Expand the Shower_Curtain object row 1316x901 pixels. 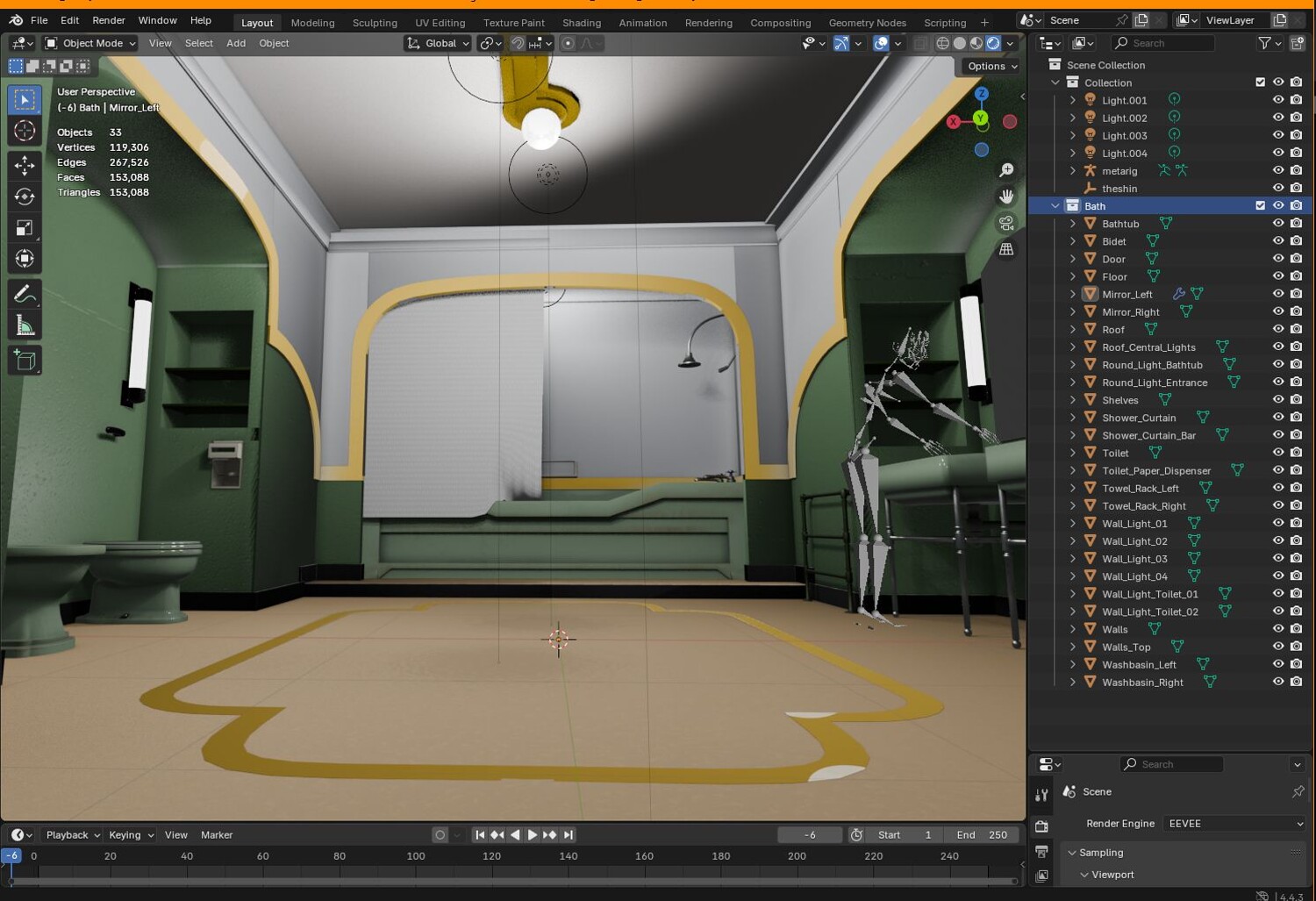[1072, 418]
